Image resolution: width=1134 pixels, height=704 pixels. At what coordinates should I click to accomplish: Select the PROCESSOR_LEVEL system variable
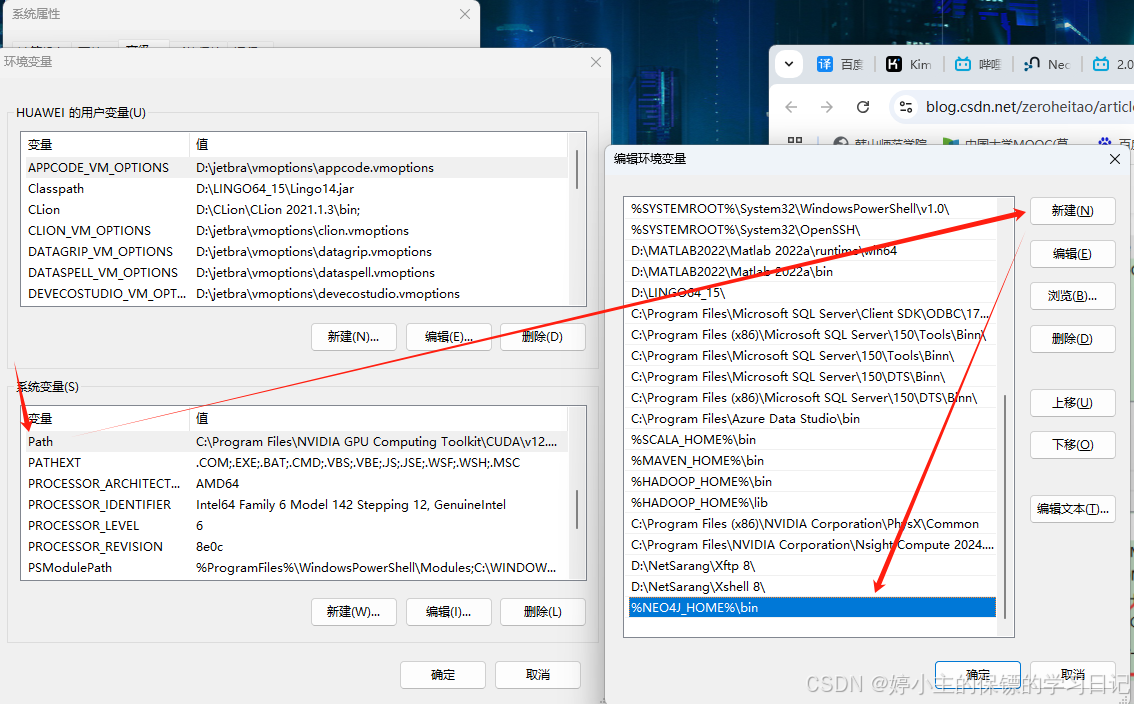[297, 525]
